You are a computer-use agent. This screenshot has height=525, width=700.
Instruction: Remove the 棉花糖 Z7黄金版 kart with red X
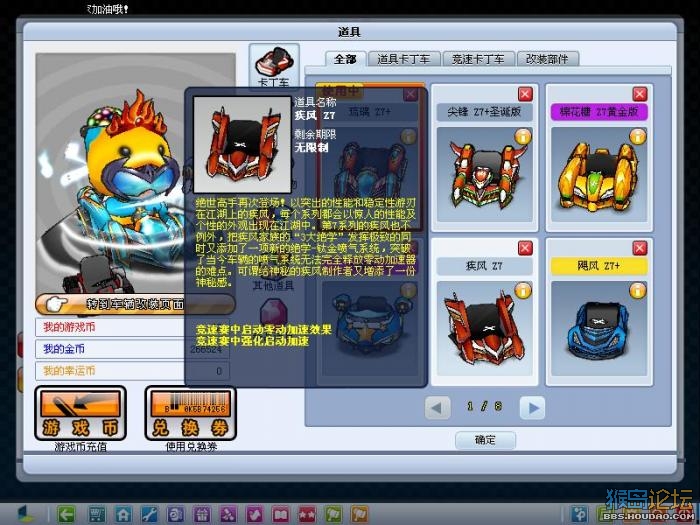pos(640,94)
